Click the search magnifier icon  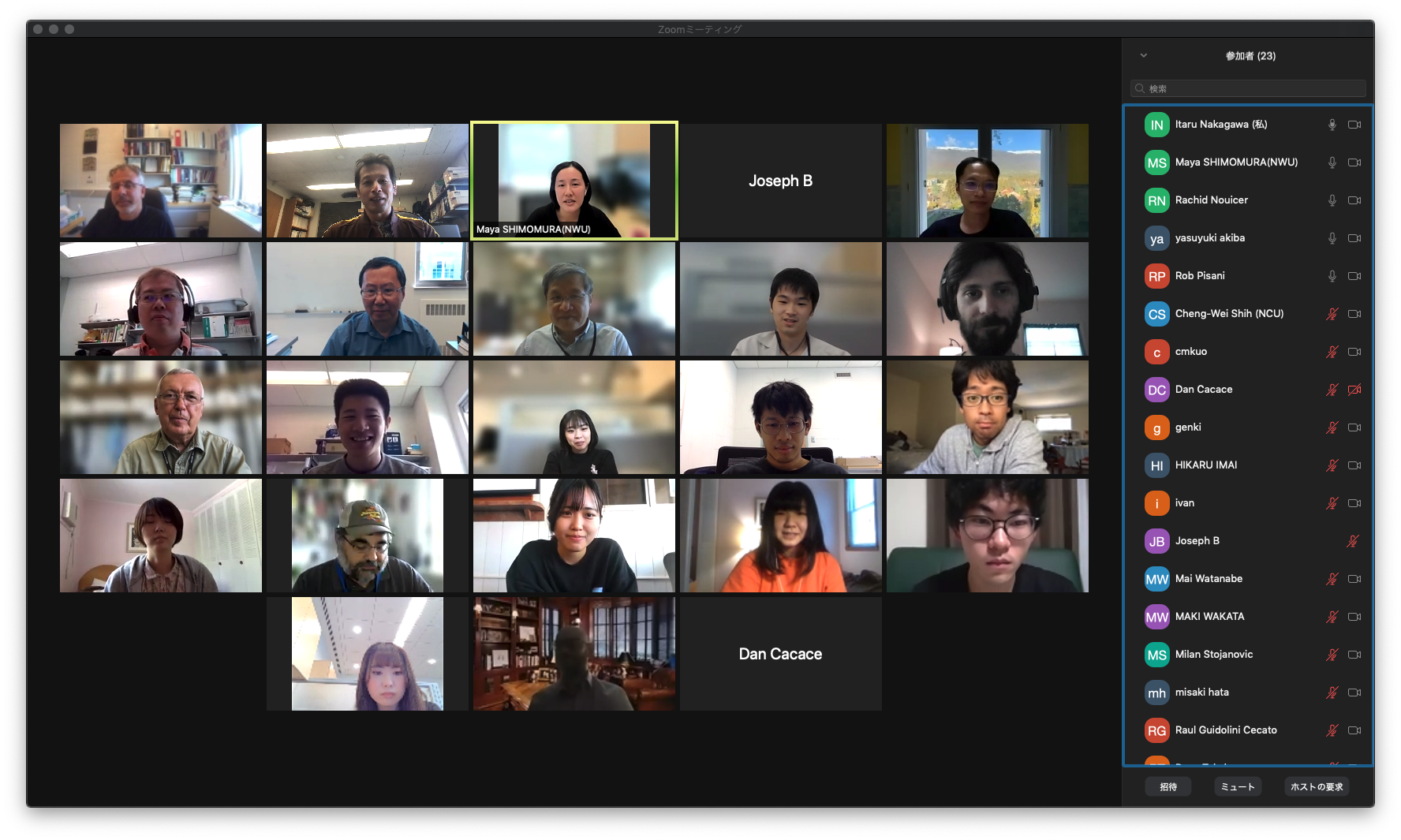[x=1140, y=88]
